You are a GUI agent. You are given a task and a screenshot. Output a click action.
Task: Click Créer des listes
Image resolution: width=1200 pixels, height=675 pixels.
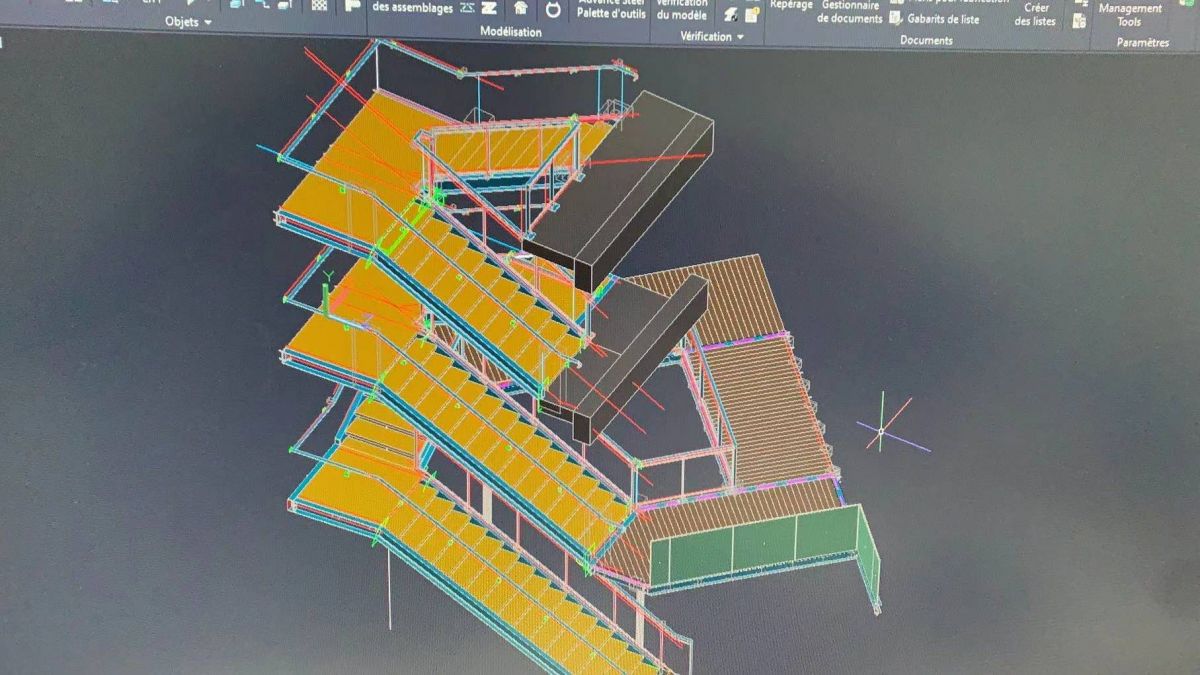1035,14
